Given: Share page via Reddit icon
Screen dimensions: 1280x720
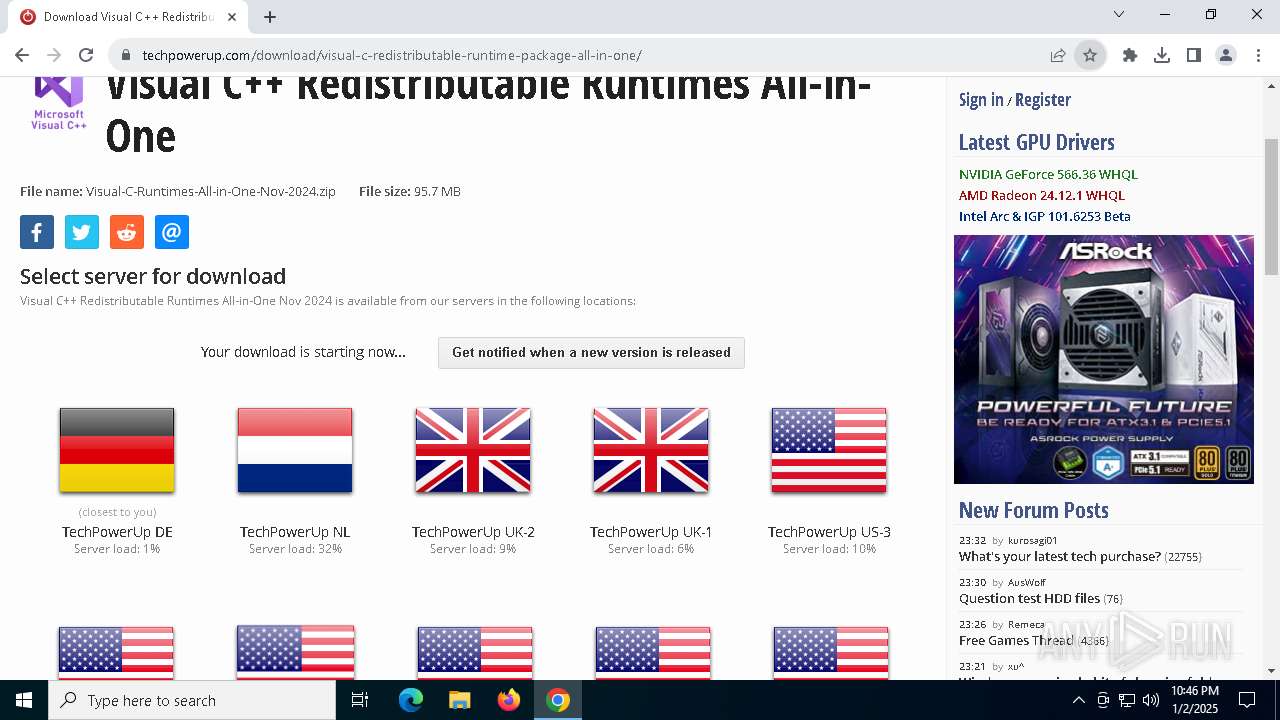Looking at the screenshot, I should (127, 232).
